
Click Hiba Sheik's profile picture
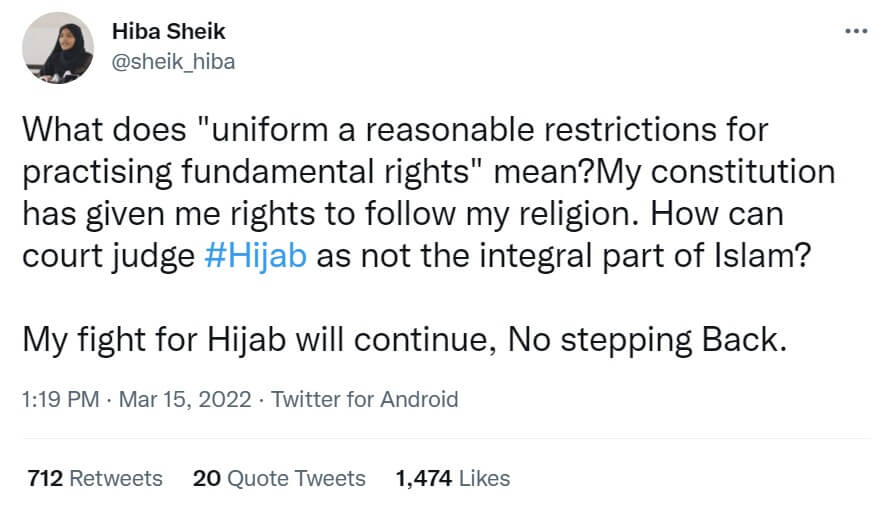click(56, 48)
